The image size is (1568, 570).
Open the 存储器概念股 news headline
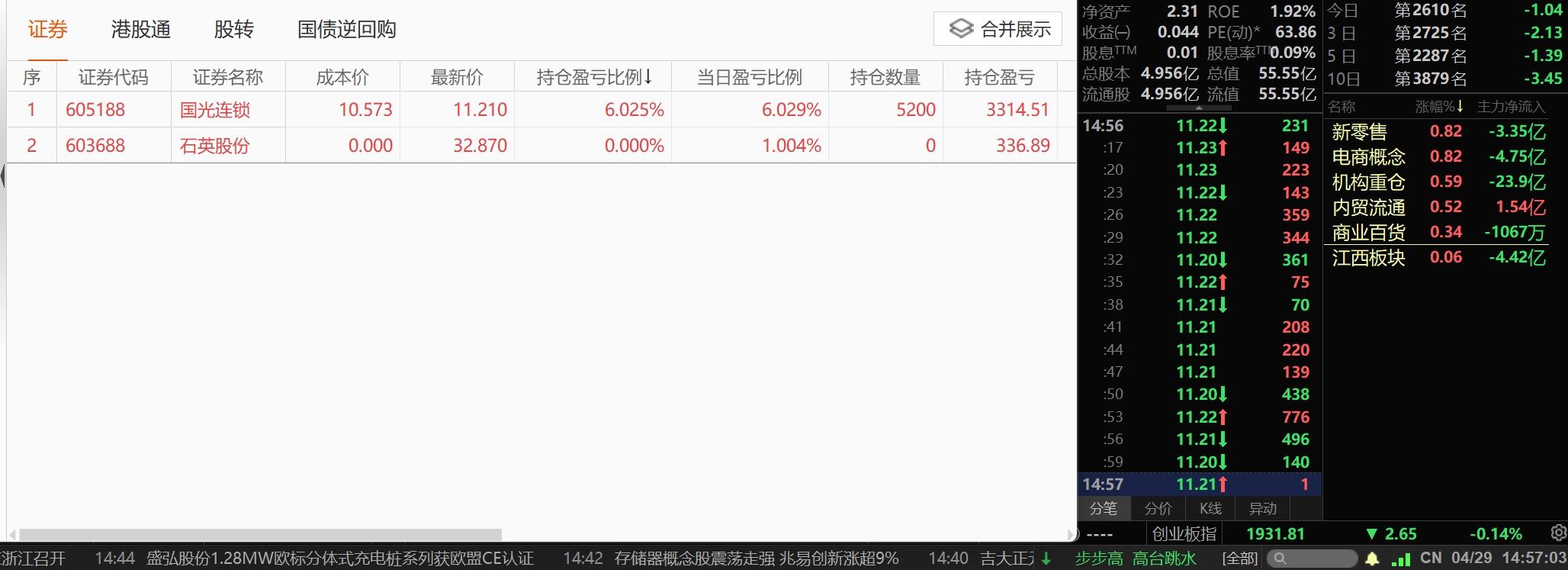(x=757, y=559)
